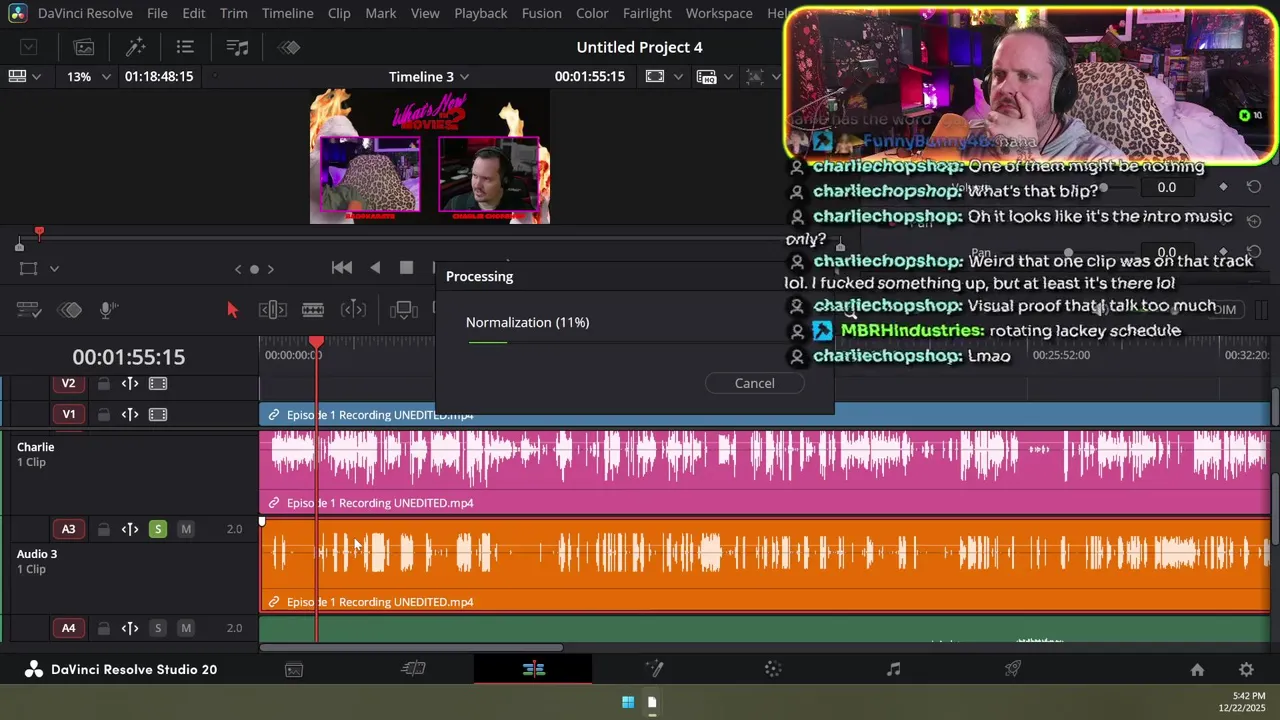Open the Fairlight menu

(x=647, y=13)
